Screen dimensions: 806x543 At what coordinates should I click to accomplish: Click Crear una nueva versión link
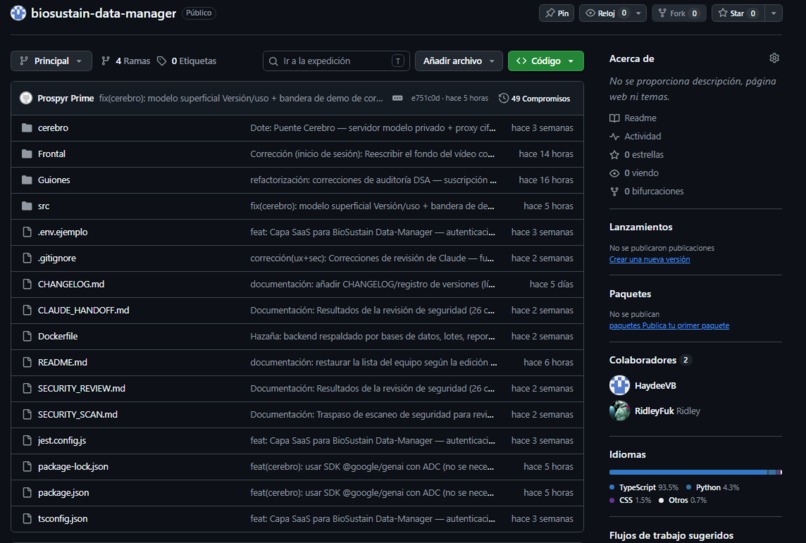pos(649,259)
